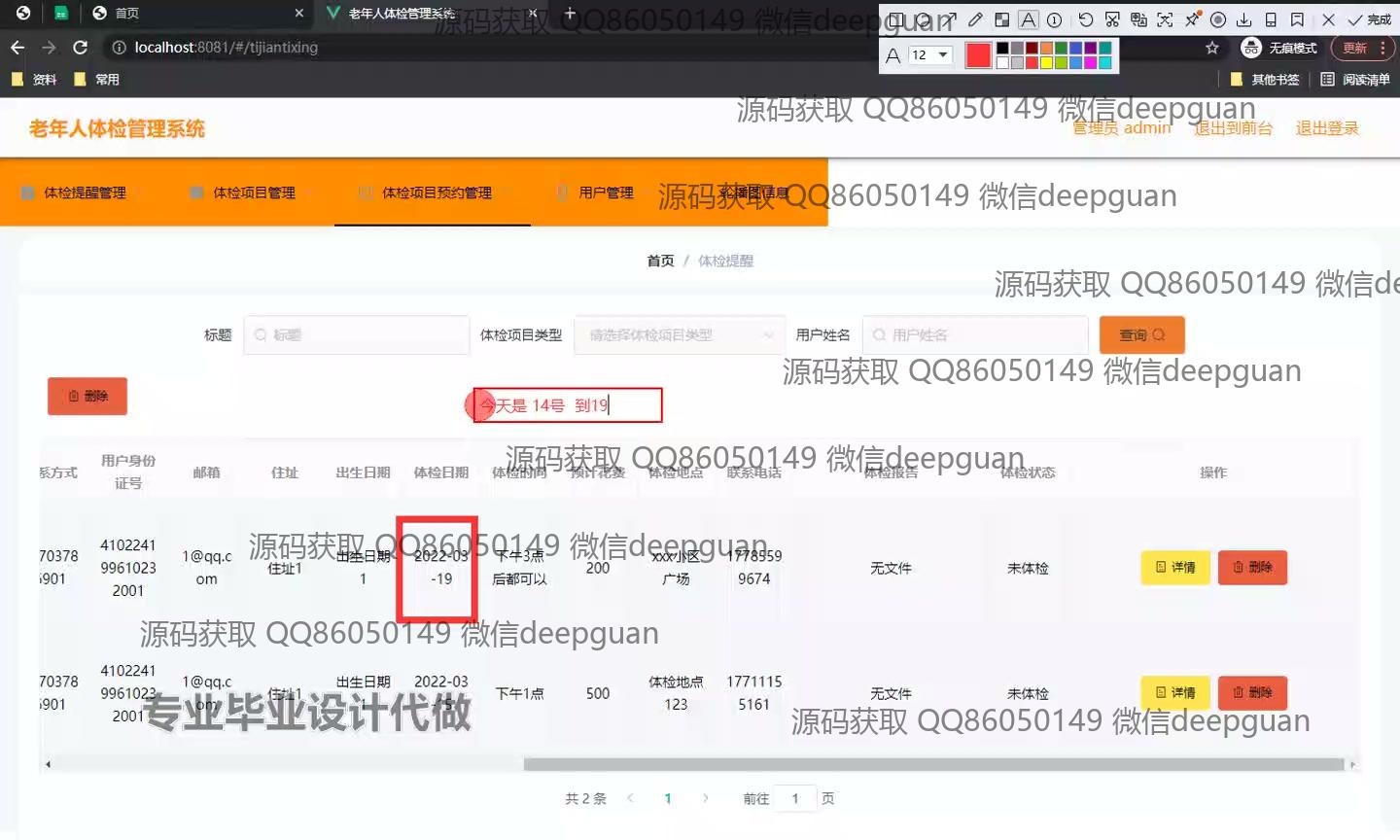Viewport: 1400px width, 840px height.
Task: Click the undo icon in annotation toolbar
Action: tap(1086, 19)
